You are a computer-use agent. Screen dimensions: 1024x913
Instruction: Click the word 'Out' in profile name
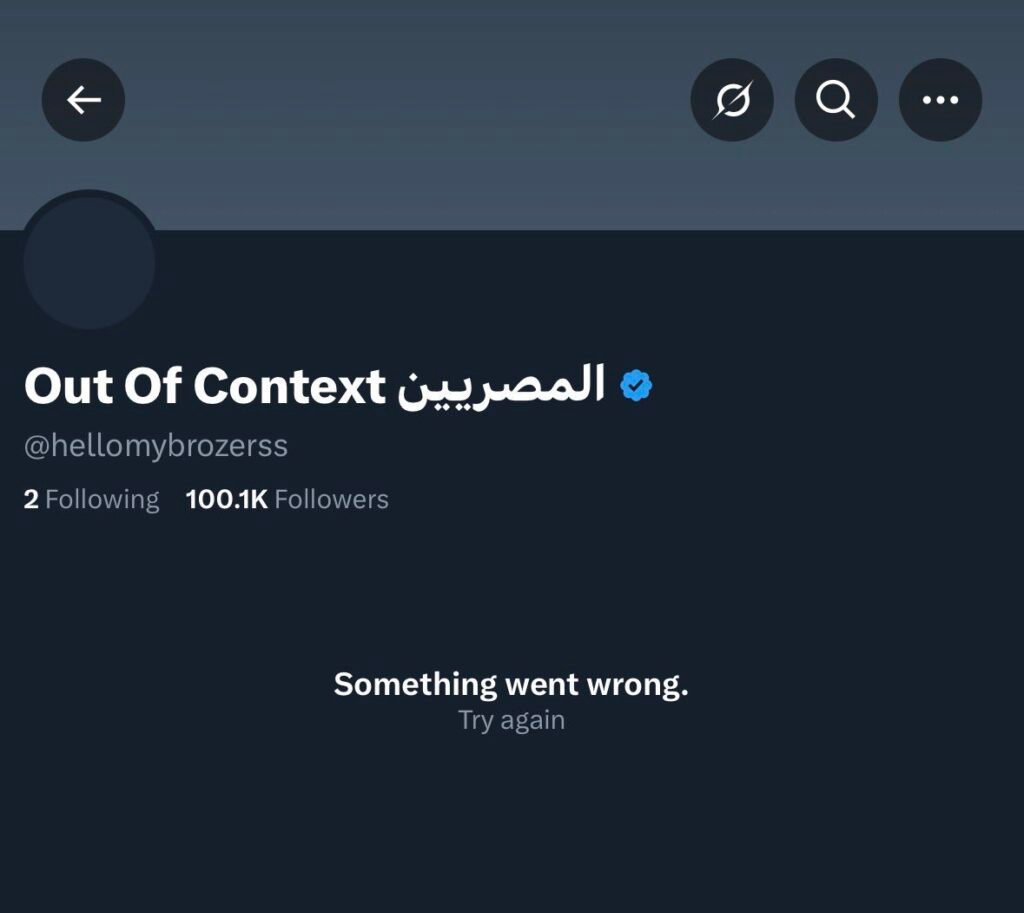tap(67, 386)
